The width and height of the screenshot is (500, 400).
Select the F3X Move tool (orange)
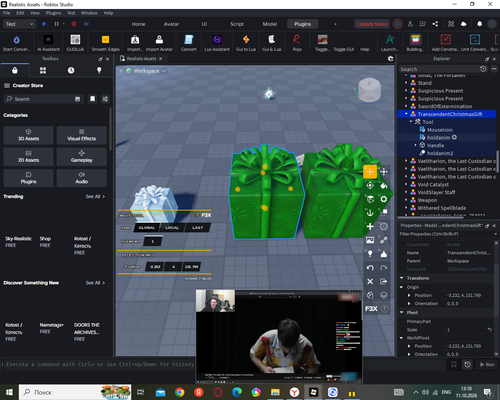370,172
